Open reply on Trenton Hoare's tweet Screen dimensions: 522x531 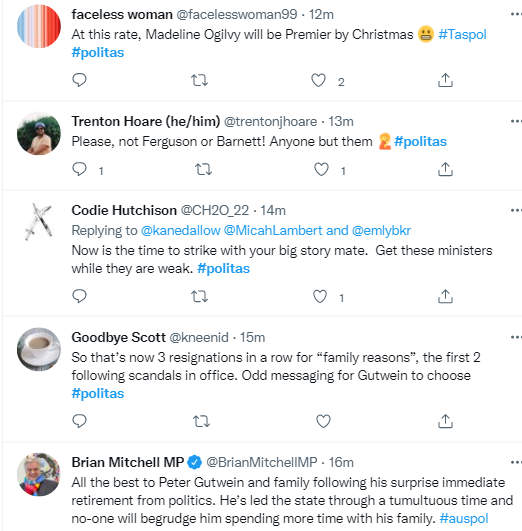click(79, 169)
